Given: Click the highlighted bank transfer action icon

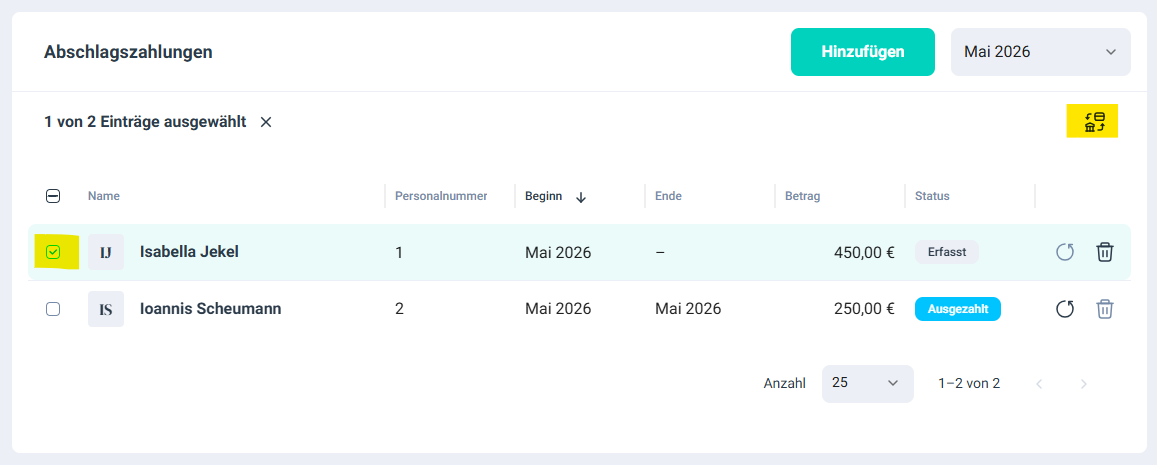Looking at the screenshot, I should coord(1093,122).
